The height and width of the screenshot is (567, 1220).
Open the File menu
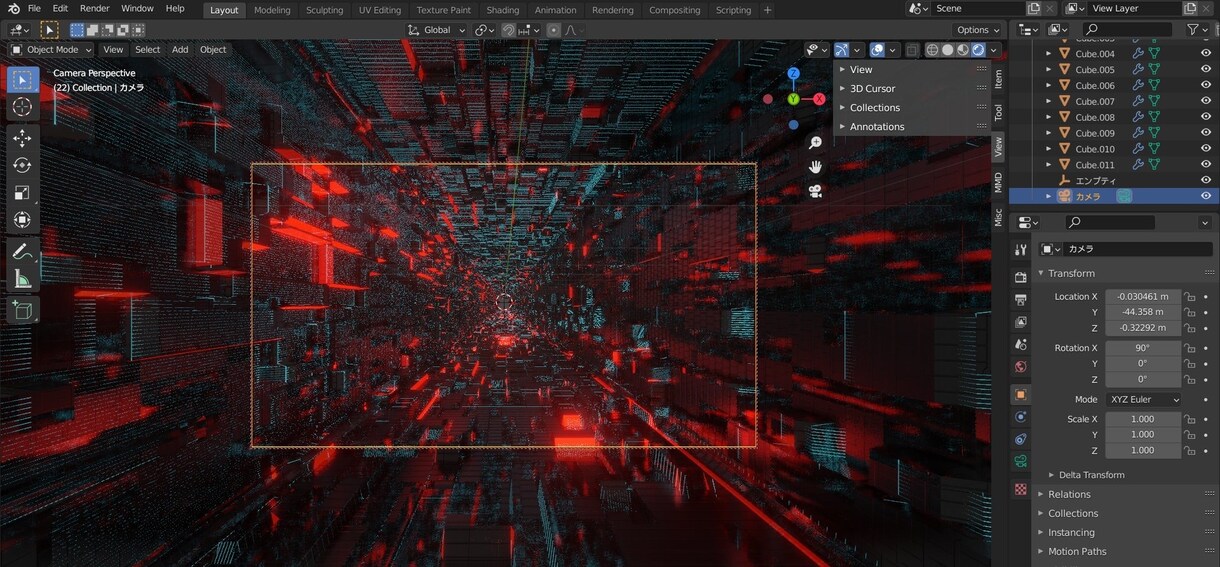(34, 9)
